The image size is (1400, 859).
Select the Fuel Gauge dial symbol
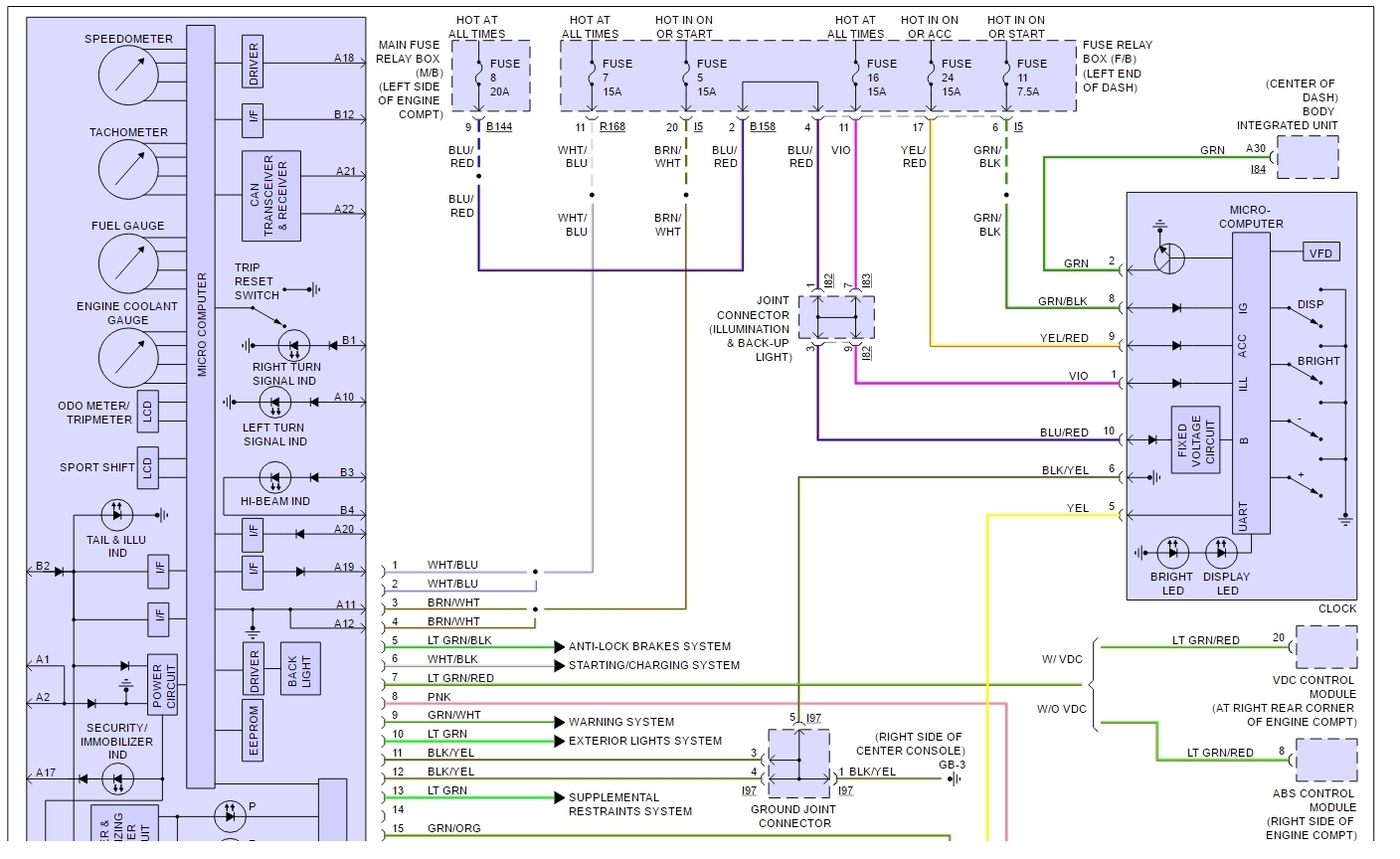128,263
